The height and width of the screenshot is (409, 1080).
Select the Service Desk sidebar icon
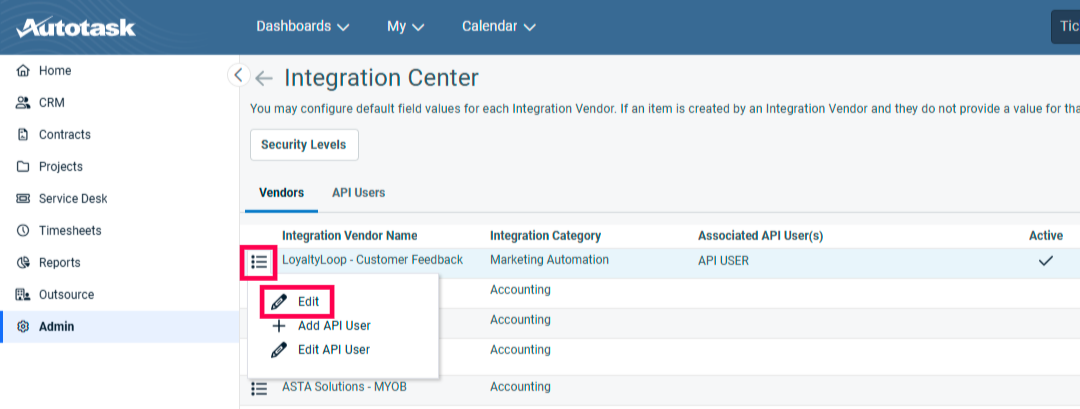pos(23,199)
